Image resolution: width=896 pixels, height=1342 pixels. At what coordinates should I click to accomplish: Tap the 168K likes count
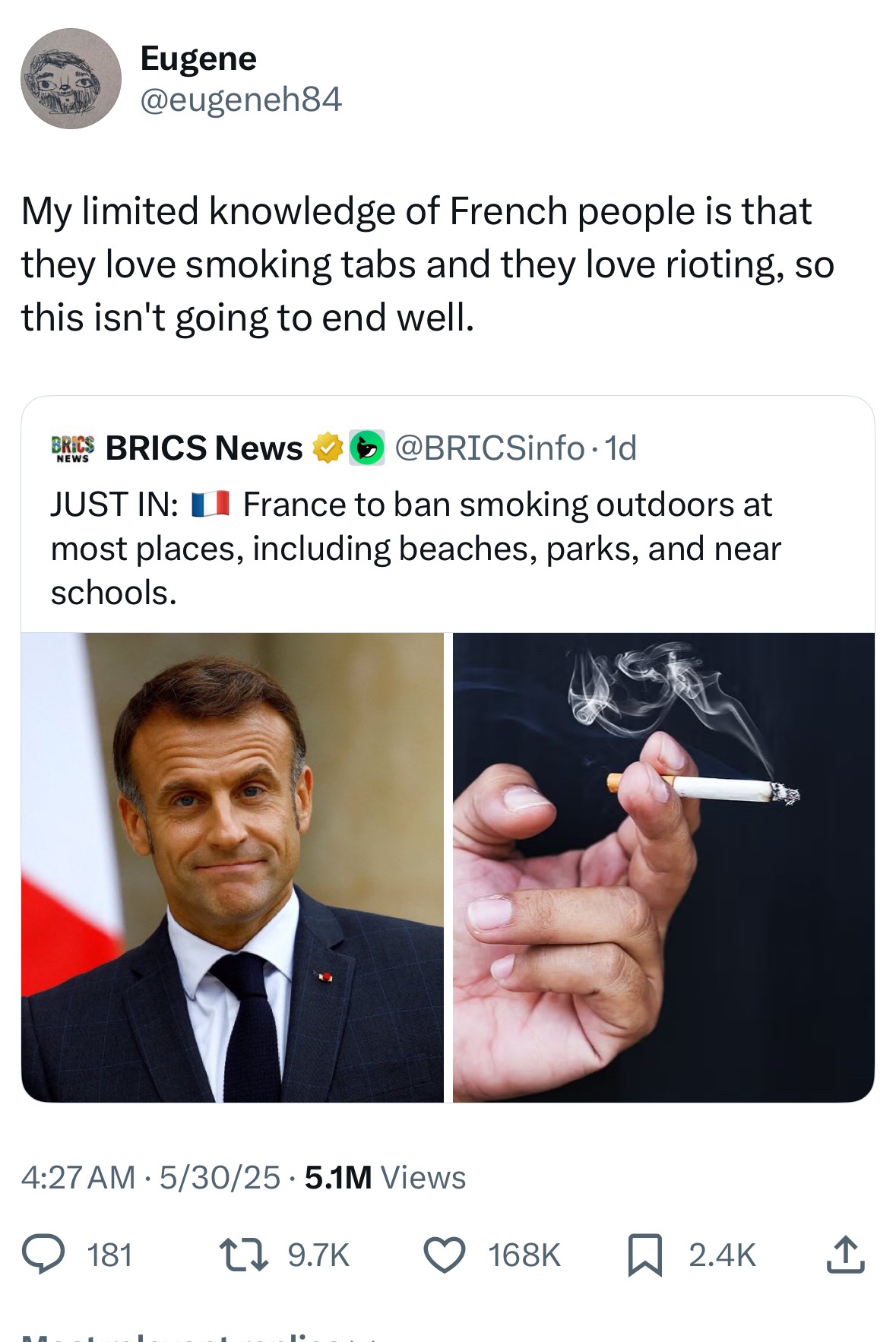coord(524,1255)
